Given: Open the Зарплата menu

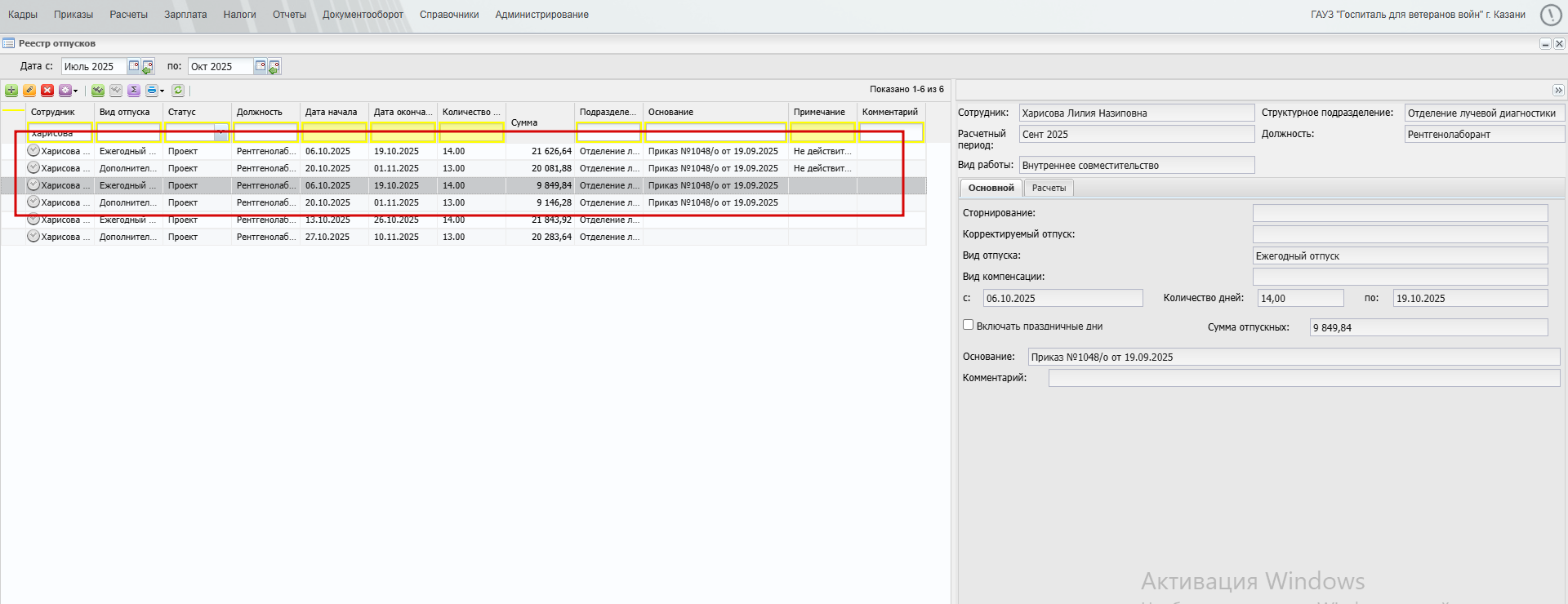Looking at the screenshot, I should (185, 15).
